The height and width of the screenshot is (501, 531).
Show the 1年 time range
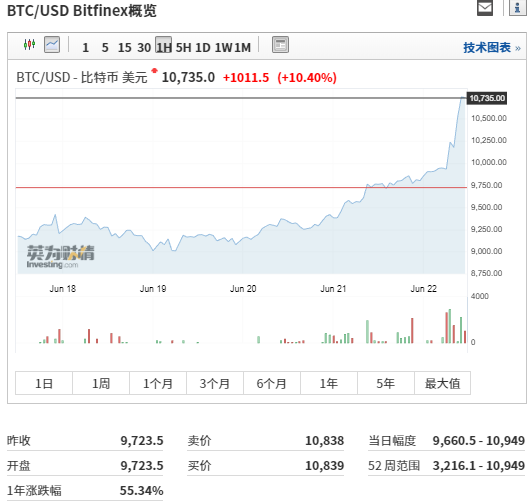(x=329, y=383)
